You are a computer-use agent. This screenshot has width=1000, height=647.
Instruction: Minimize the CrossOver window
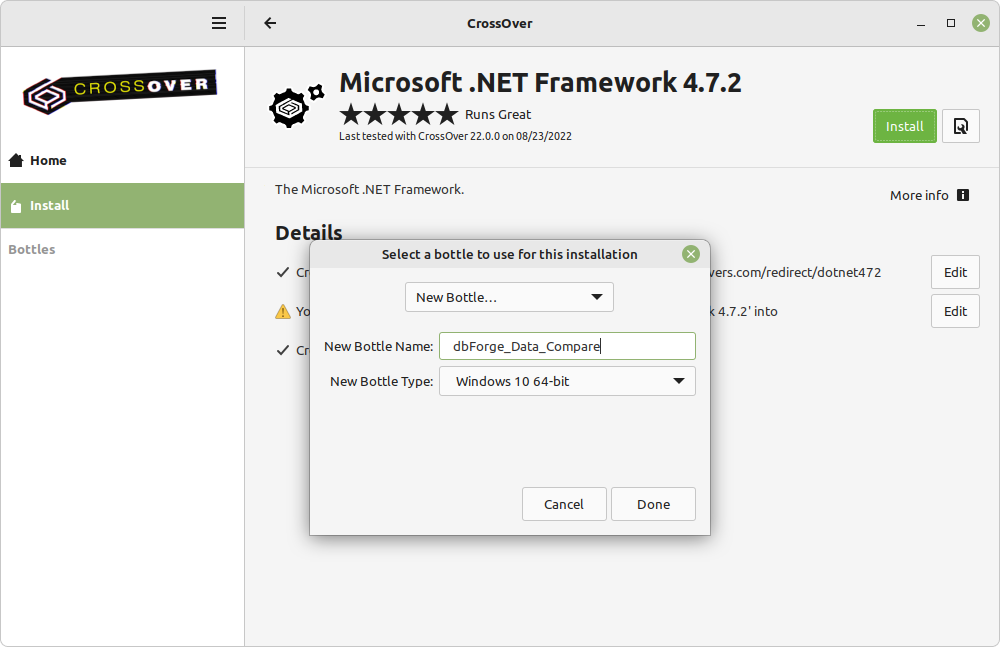point(921,24)
